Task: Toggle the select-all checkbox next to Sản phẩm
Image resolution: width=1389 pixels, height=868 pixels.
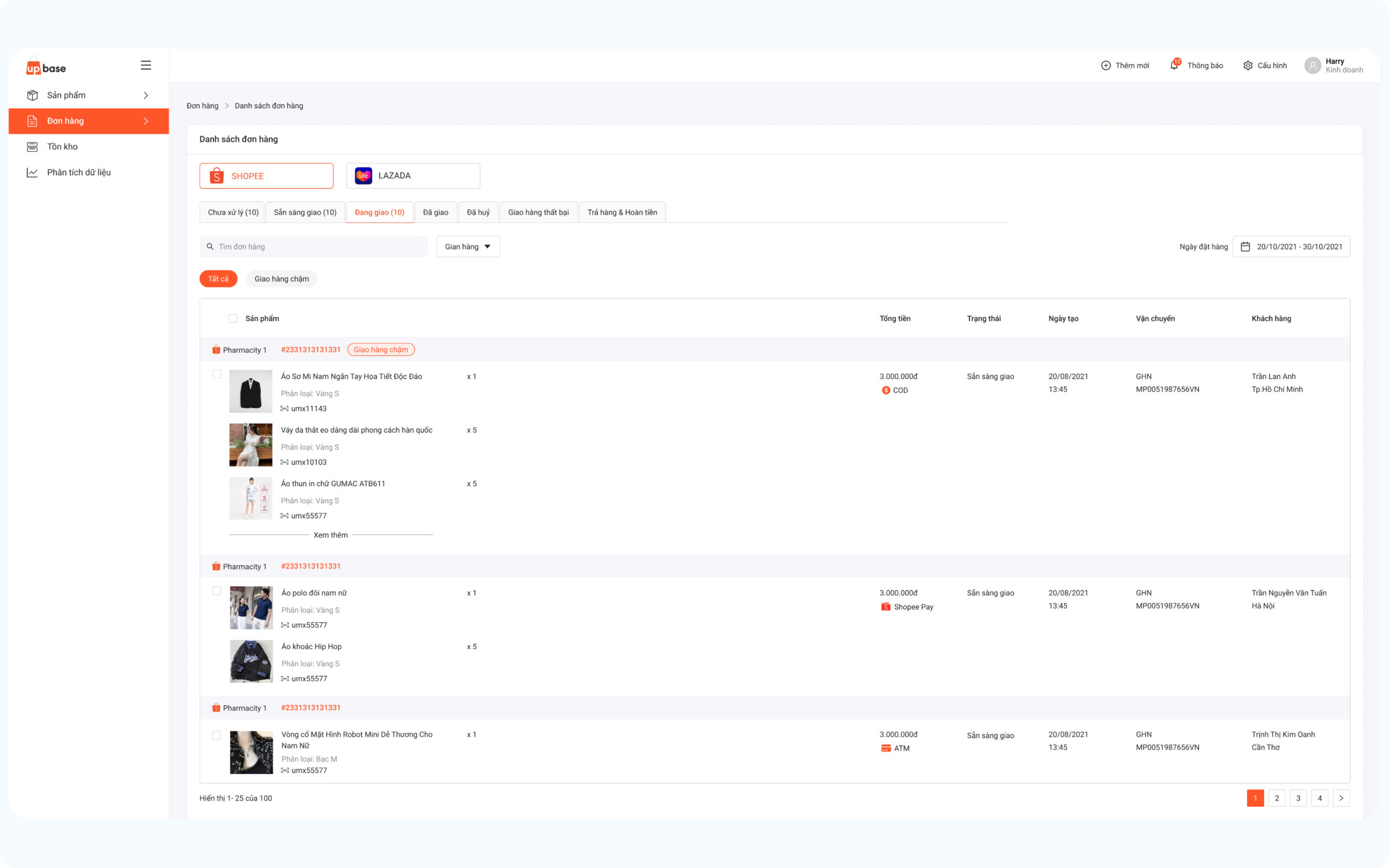Action: 232,318
